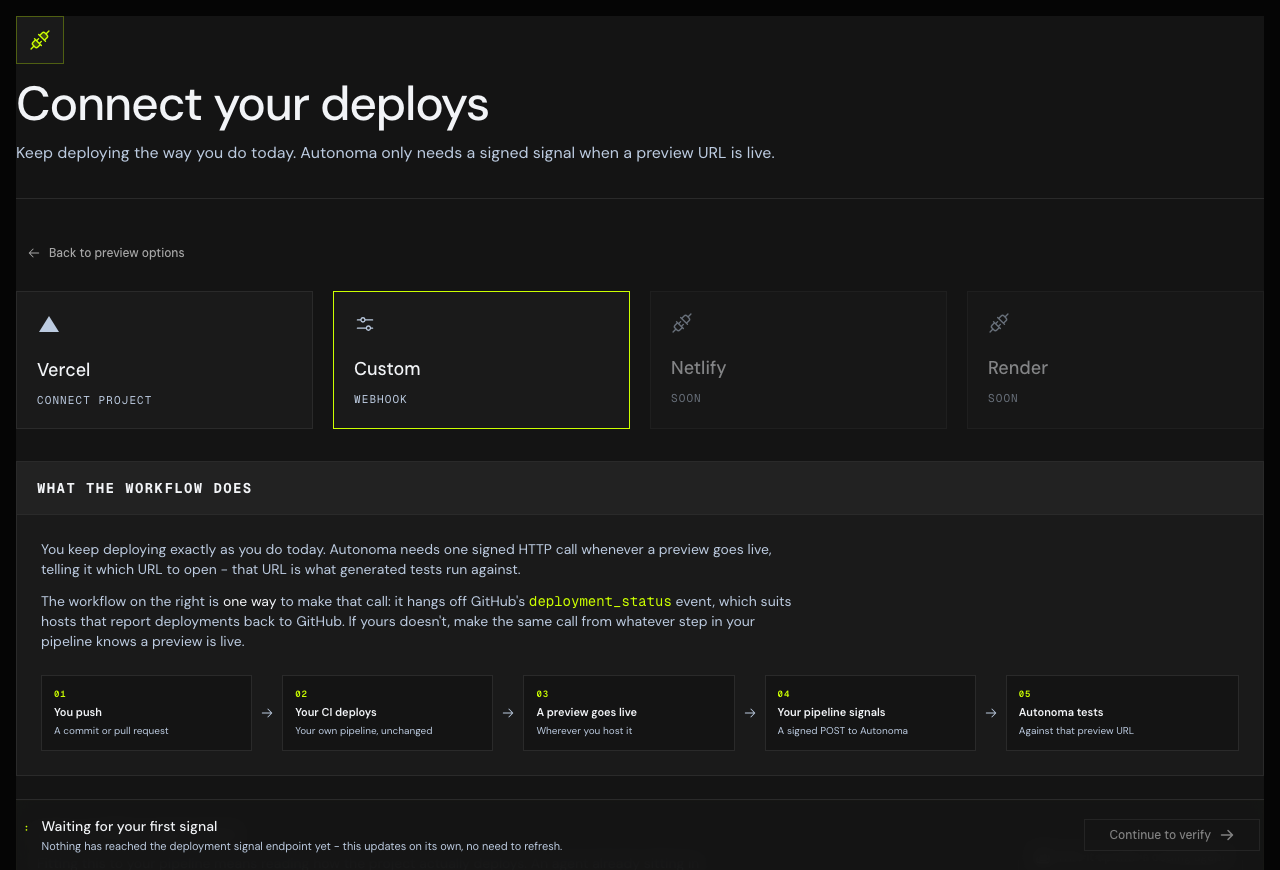Click arrow between CI deploys and preview step
The image size is (1280, 870).
pos(508,713)
